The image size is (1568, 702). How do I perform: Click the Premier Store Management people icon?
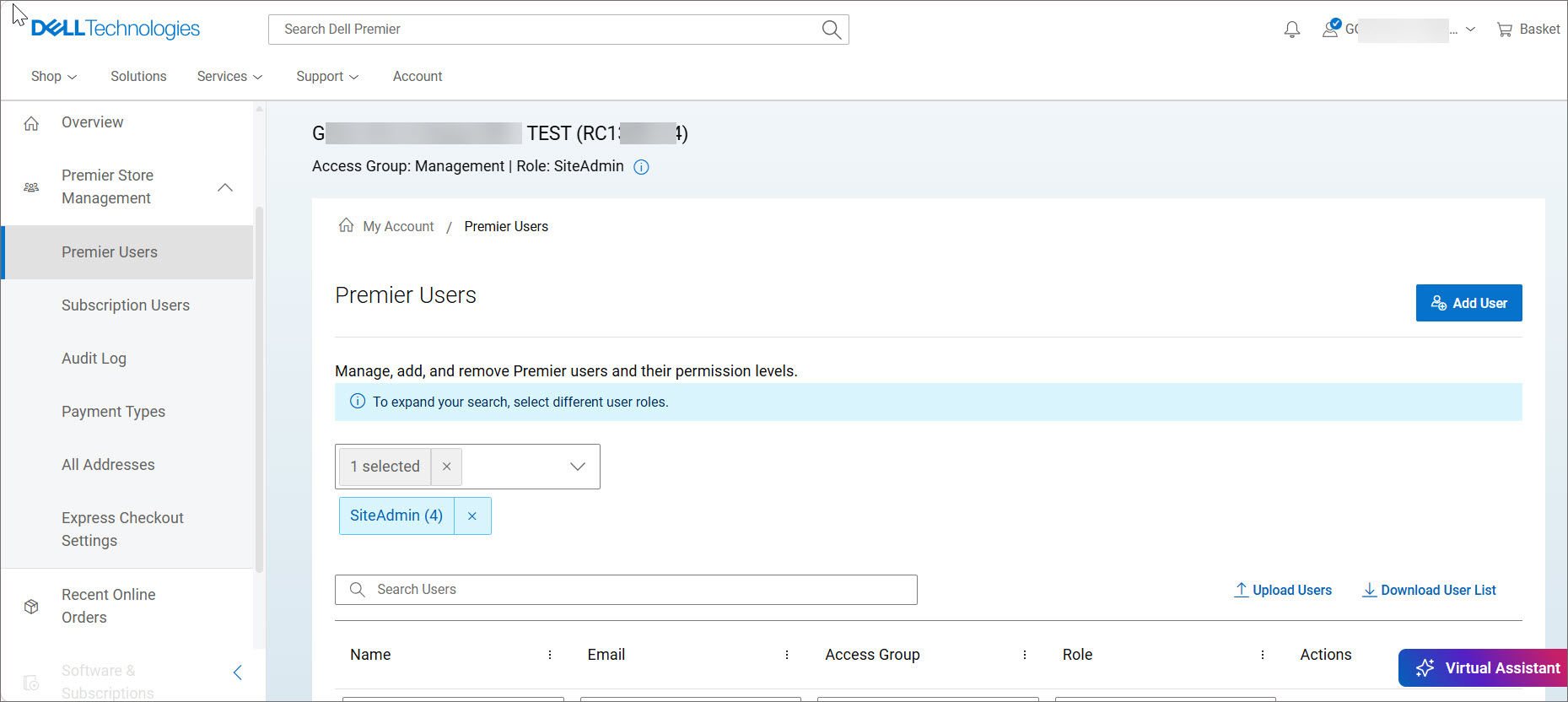31,187
